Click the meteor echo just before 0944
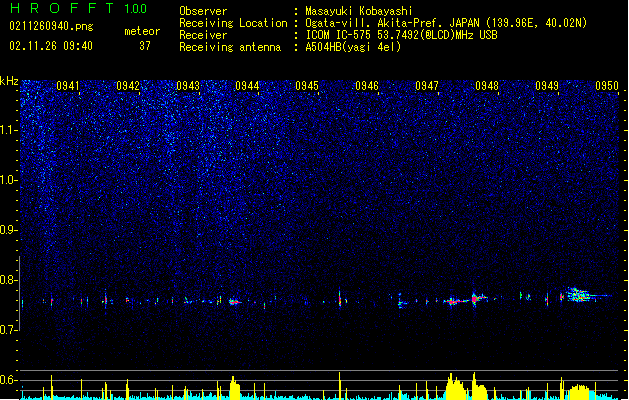629x400 pixels. [235, 302]
